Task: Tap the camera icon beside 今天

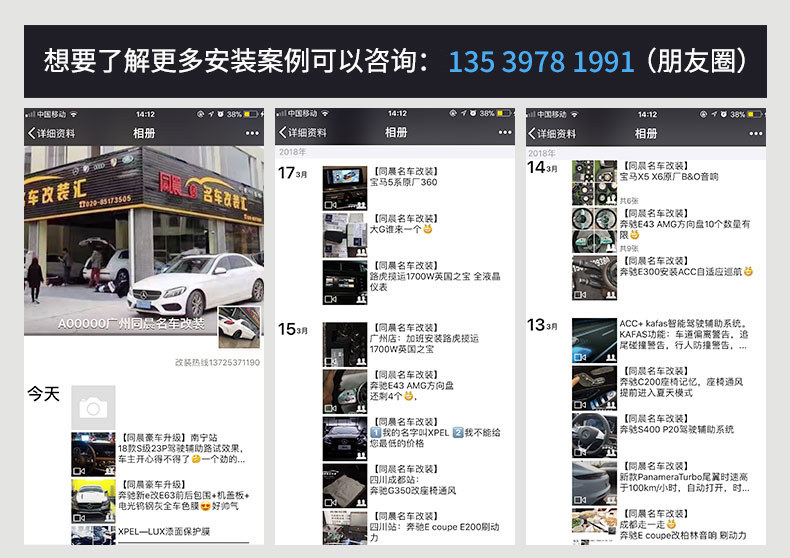Action: [93, 407]
